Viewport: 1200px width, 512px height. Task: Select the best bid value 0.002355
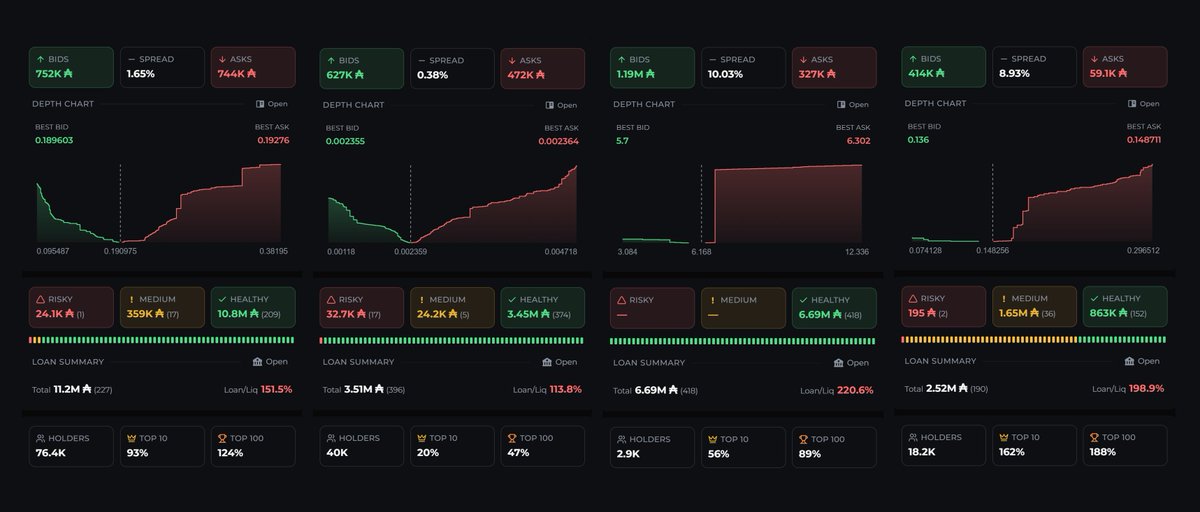pos(345,141)
